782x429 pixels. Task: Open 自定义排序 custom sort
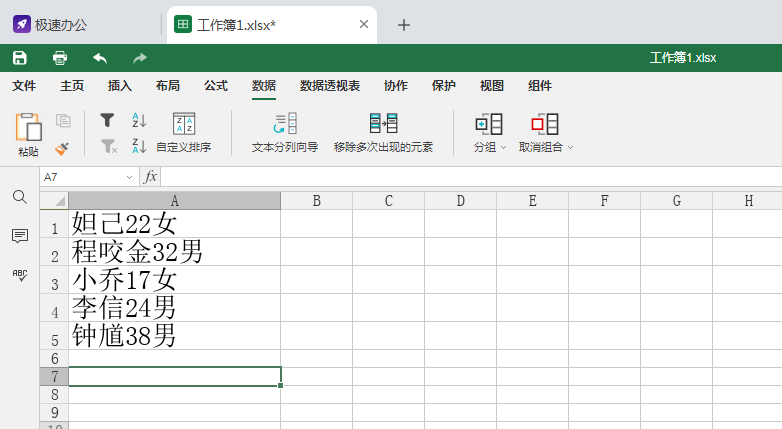pyautogui.click(x=184, y=133)
